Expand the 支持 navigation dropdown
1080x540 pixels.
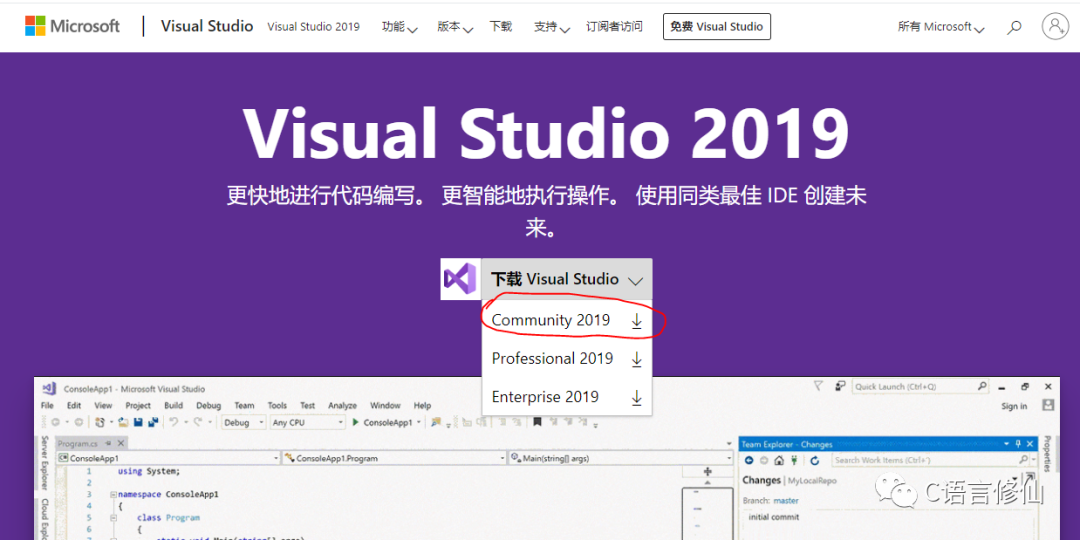click(x=552, y=28)
